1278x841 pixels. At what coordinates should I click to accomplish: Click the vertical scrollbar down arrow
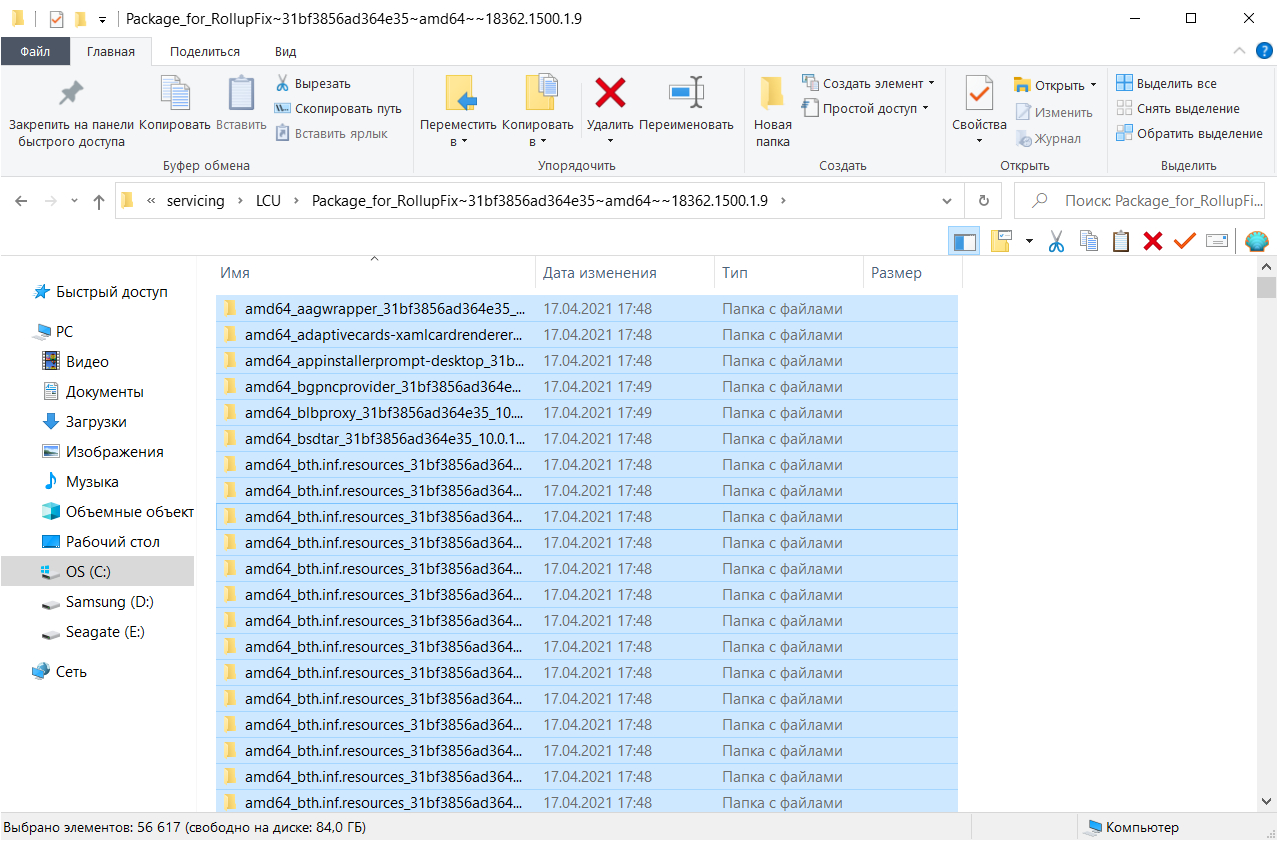pos(1267,802)
